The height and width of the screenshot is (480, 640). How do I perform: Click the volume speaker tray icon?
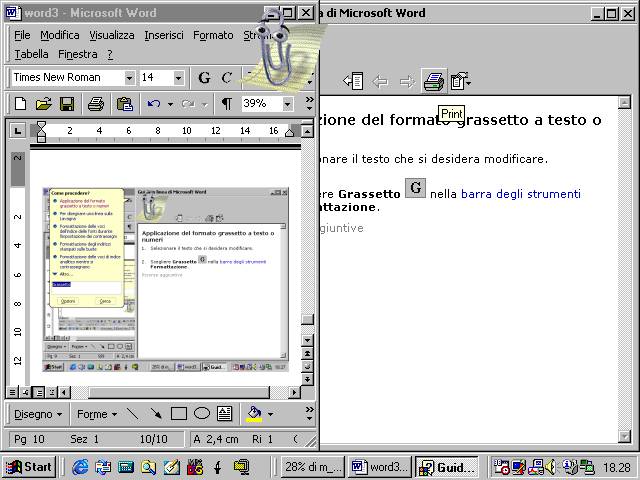(551, 467)
